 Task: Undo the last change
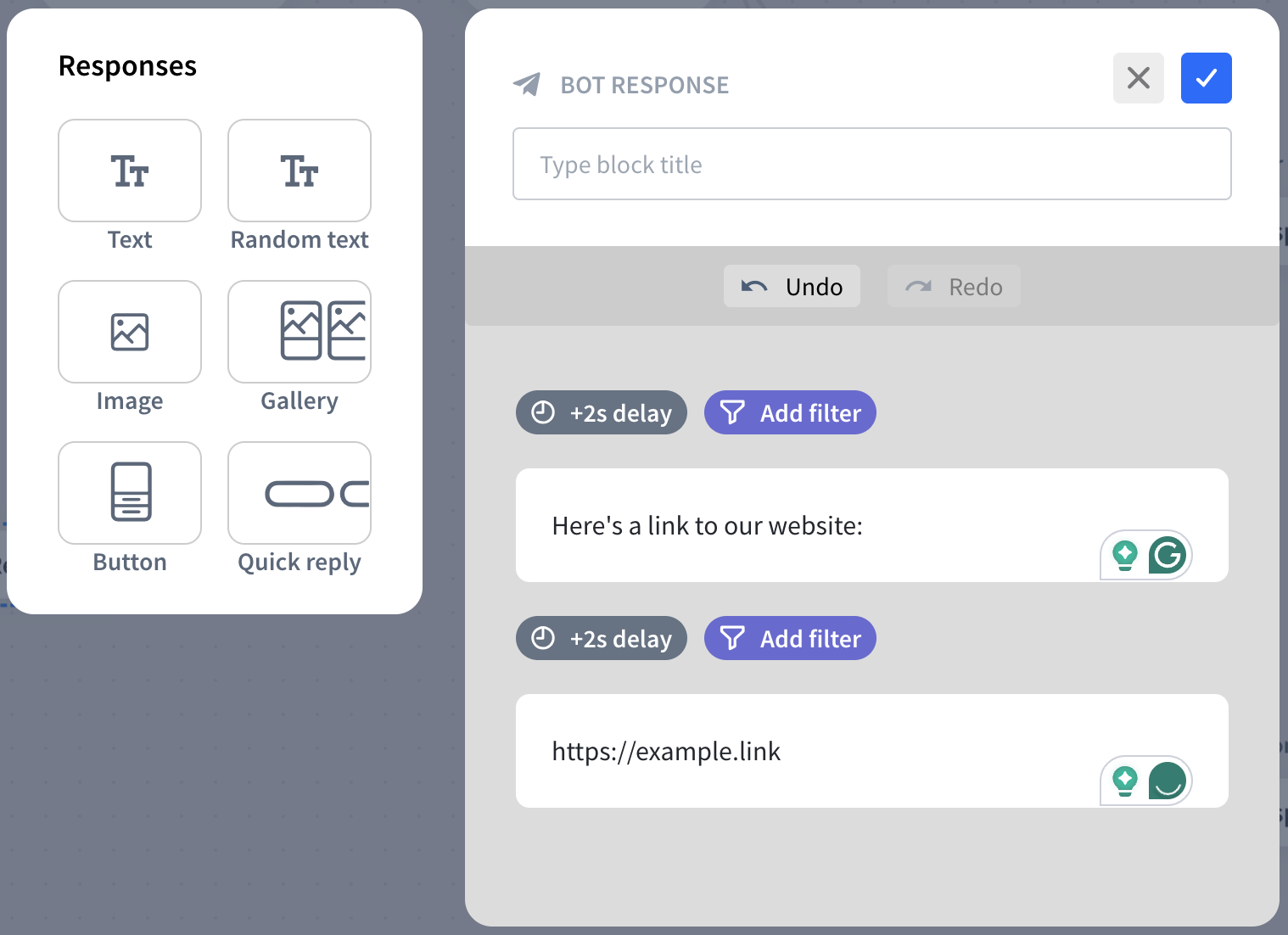pyautogui.click(x=792, y=287)
